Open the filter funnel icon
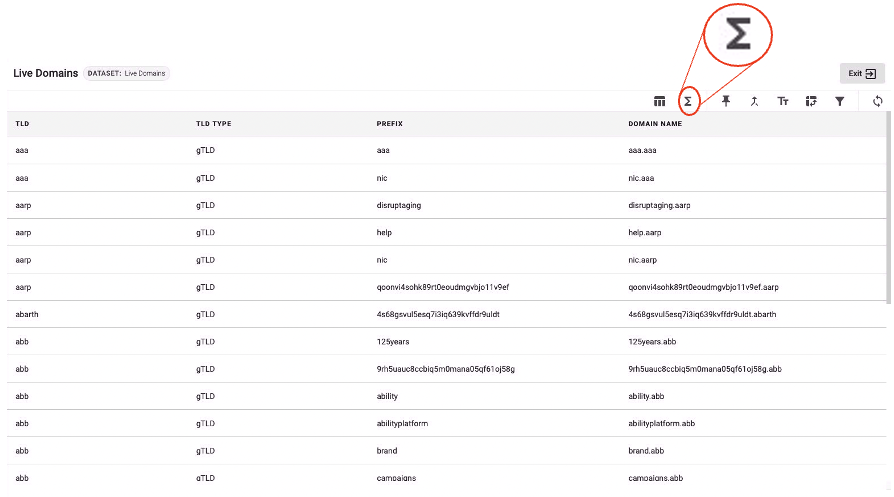This screenshot has height=497, width=894. point(840,101)
